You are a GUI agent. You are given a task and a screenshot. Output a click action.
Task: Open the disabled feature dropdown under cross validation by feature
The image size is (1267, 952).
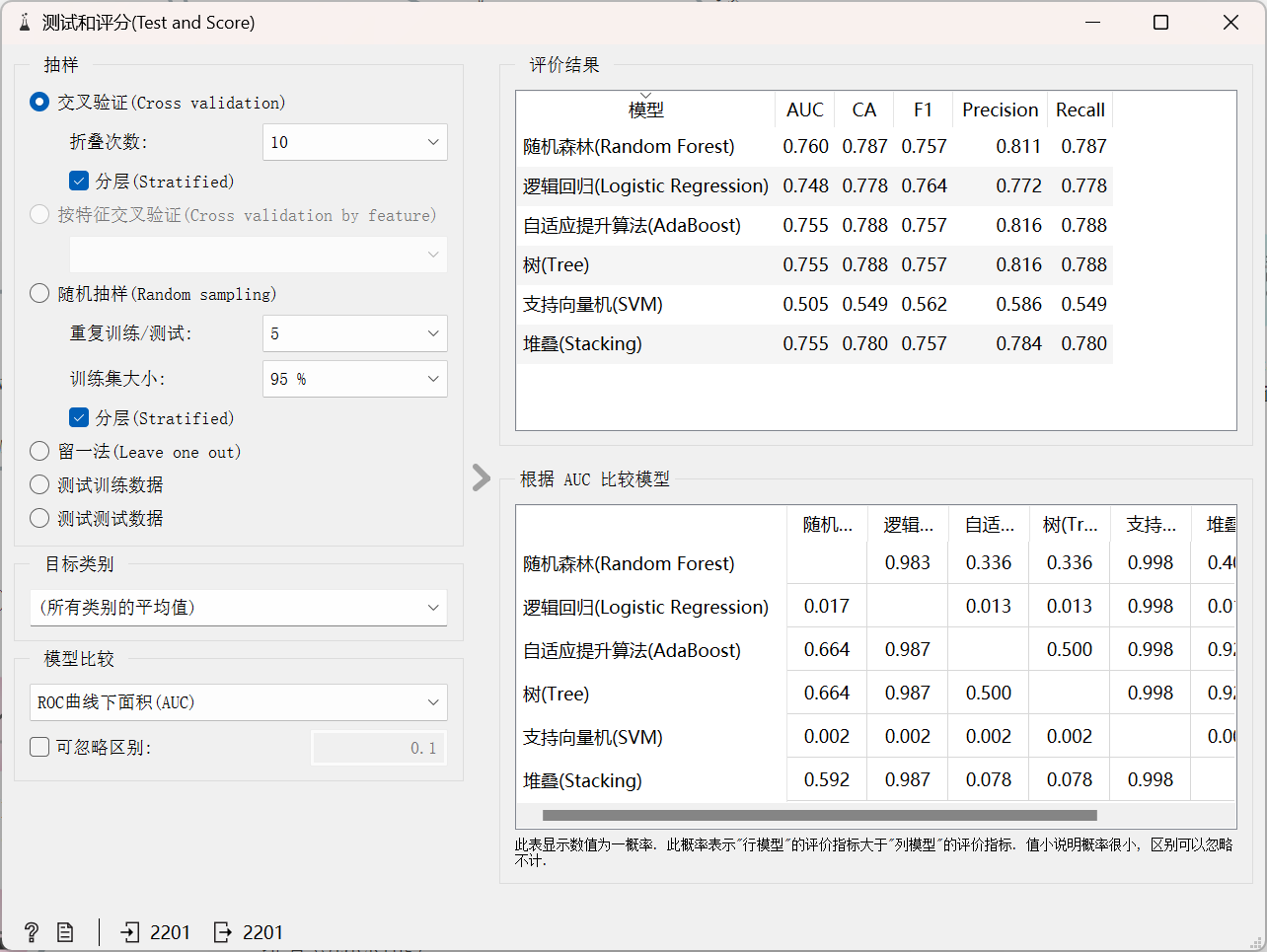coord(259,255)
